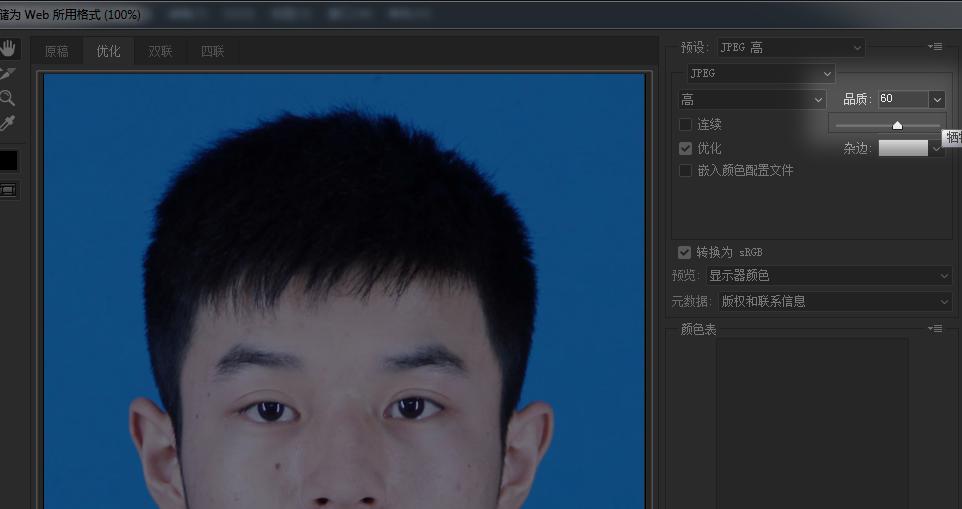
Task: Click the quality slider handle
Action: (898, 126)
